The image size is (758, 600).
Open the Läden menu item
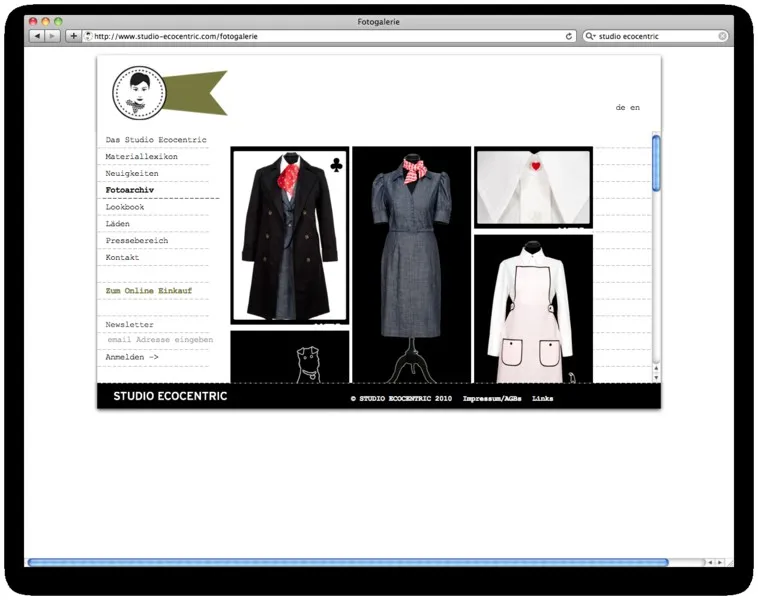point(117,224)
